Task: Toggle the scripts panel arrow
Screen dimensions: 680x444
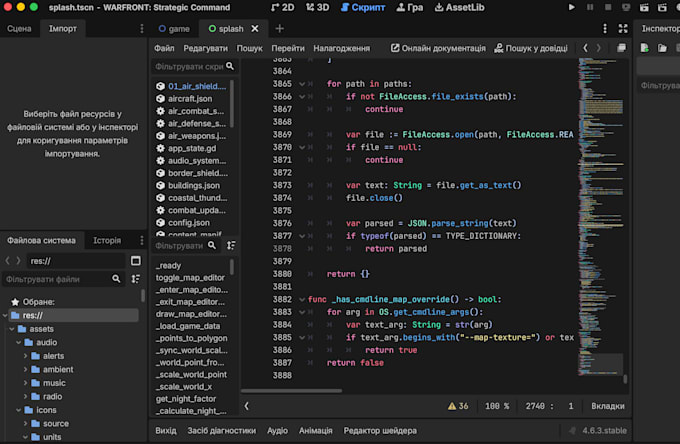Action: (x=246, y=406)
